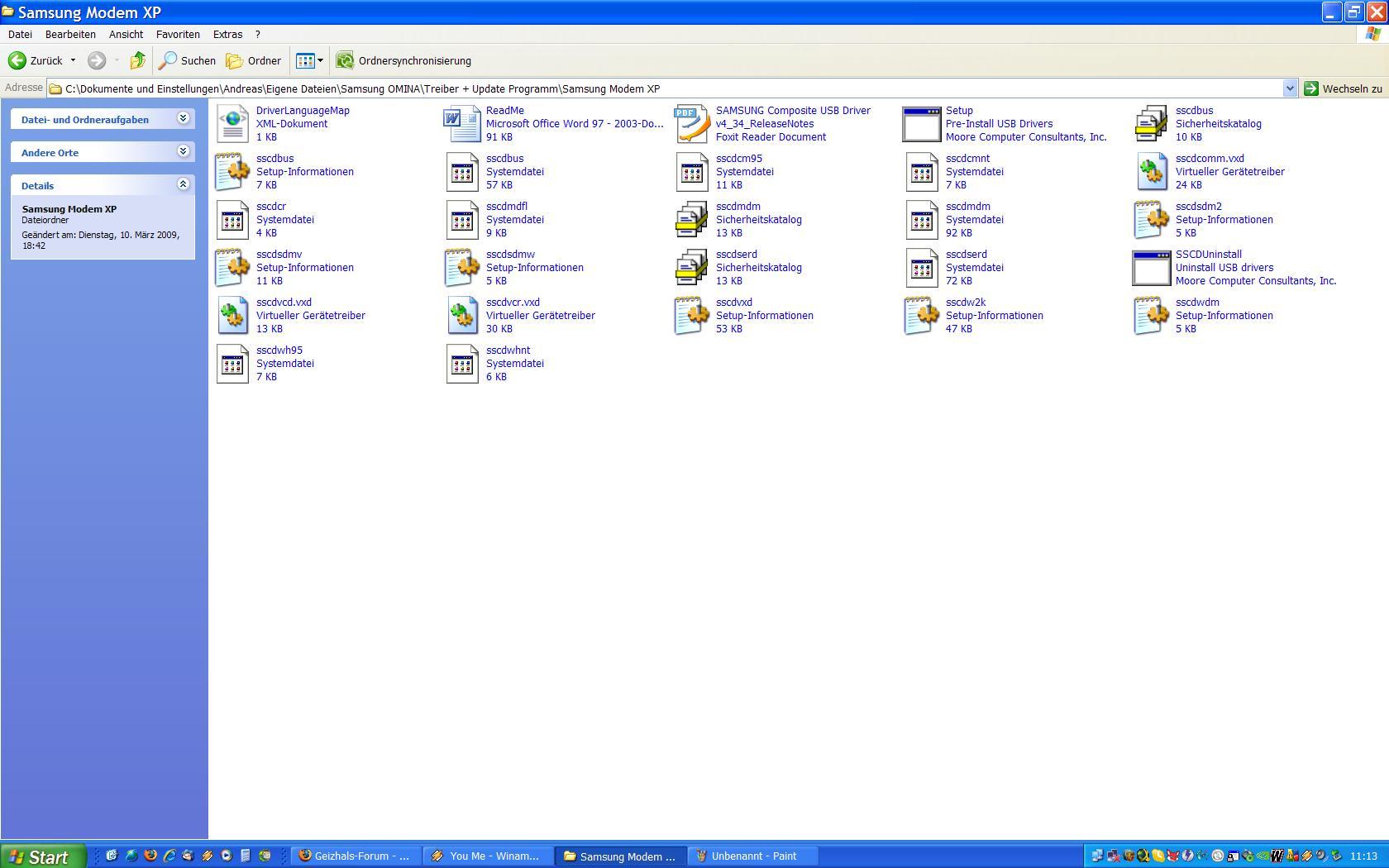
Task: Click the Wechseln zu button
Action: [1343, 88]
